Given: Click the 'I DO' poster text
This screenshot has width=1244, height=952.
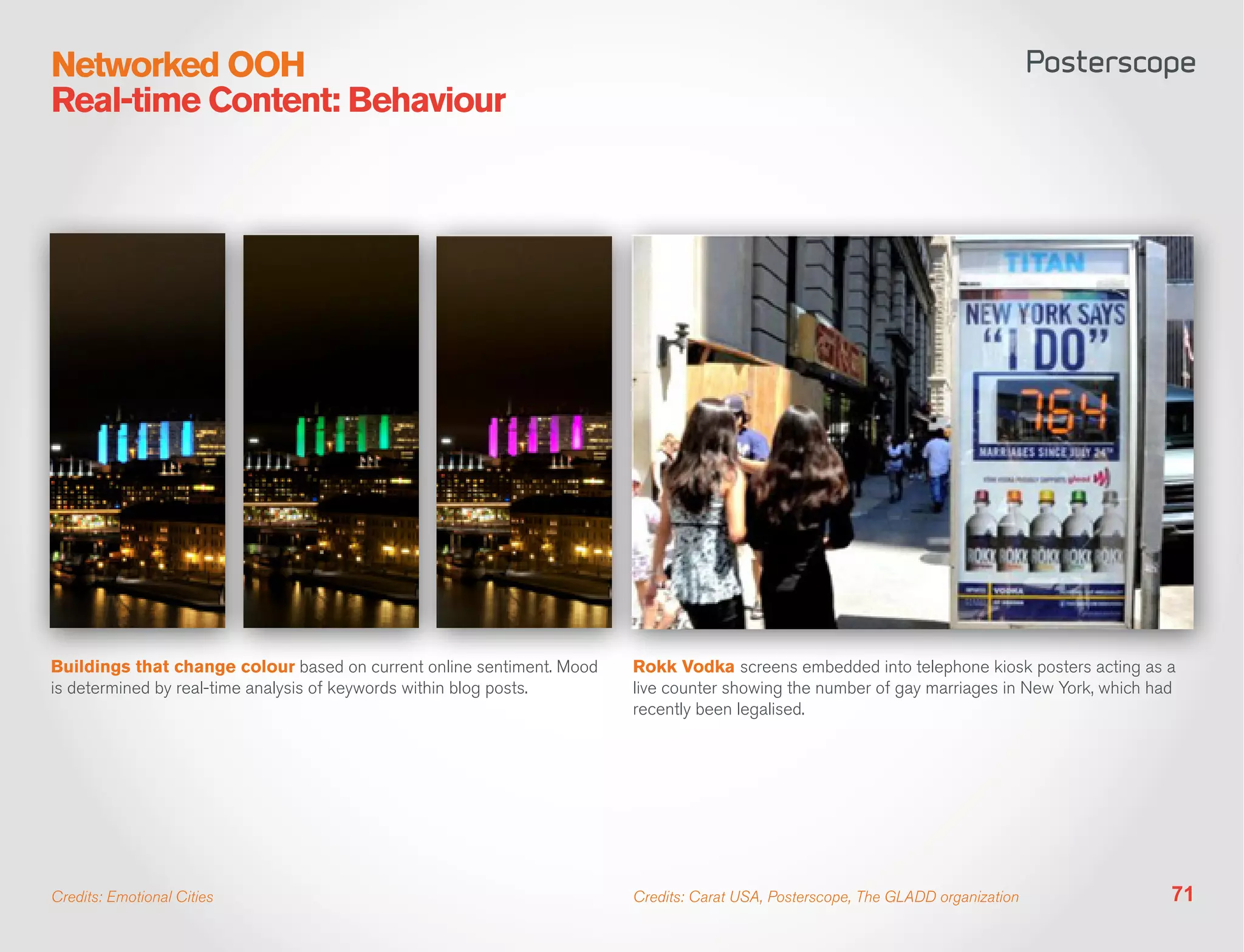Looking at the screenshot, I should [x=1045, y=349].
